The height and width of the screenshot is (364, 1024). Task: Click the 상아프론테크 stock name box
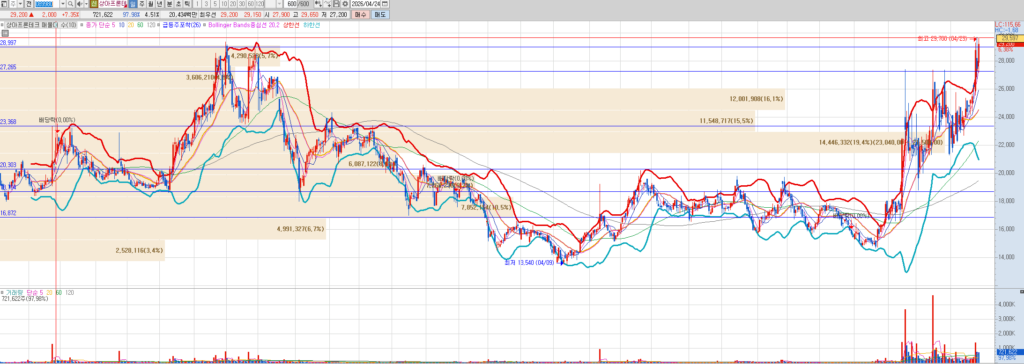click(x=113, y=4)
